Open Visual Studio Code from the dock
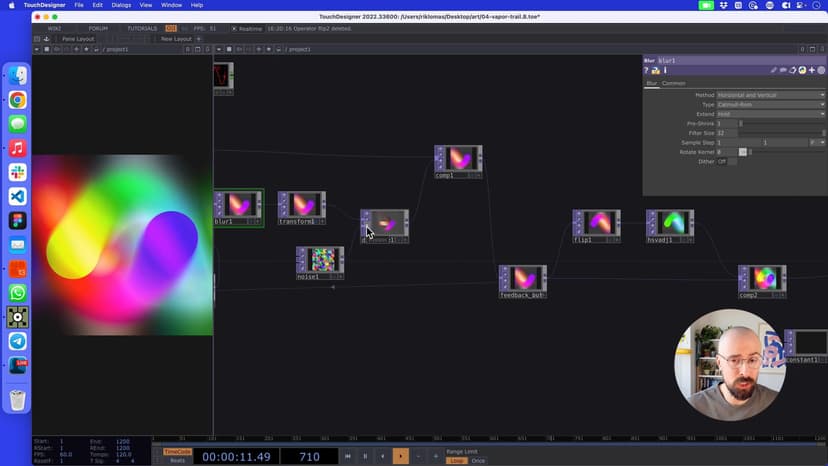 pyautogui.click(x=18, y=197)
